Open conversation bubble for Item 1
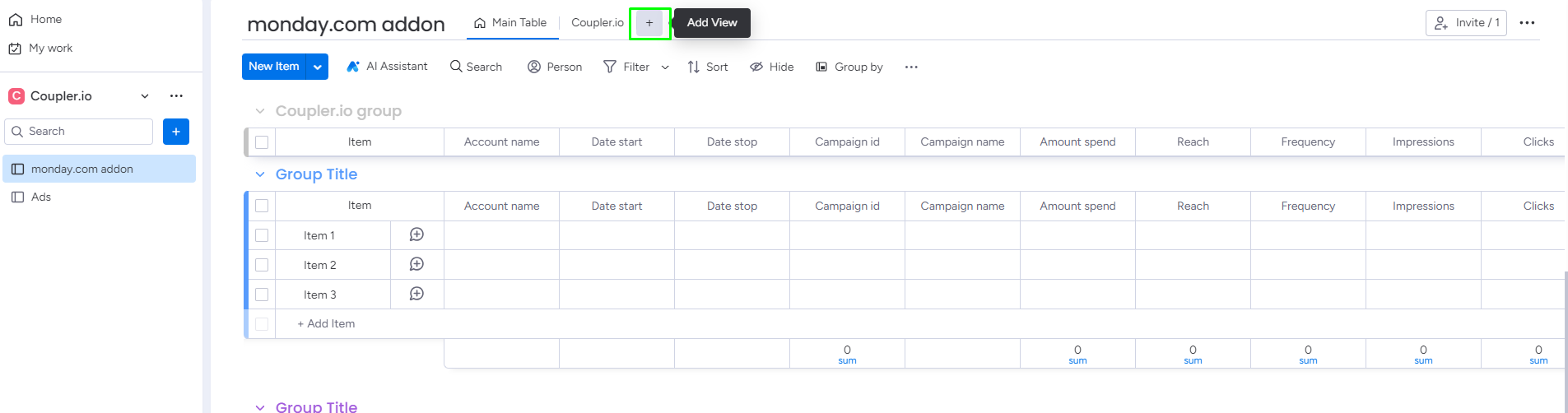The height and width of the screenshot is (413, 1568). pos(416,234)
